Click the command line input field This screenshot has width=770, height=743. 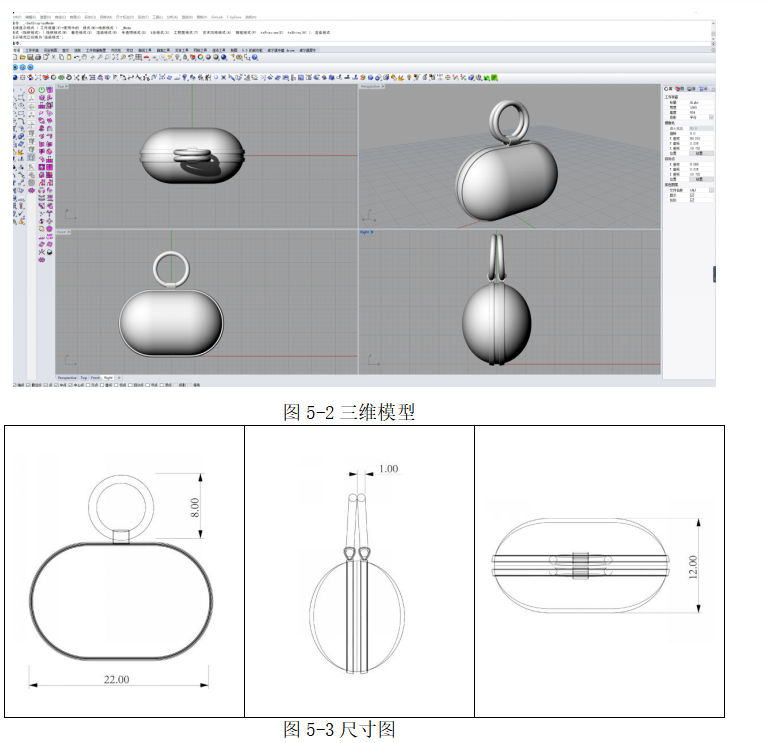363,43
